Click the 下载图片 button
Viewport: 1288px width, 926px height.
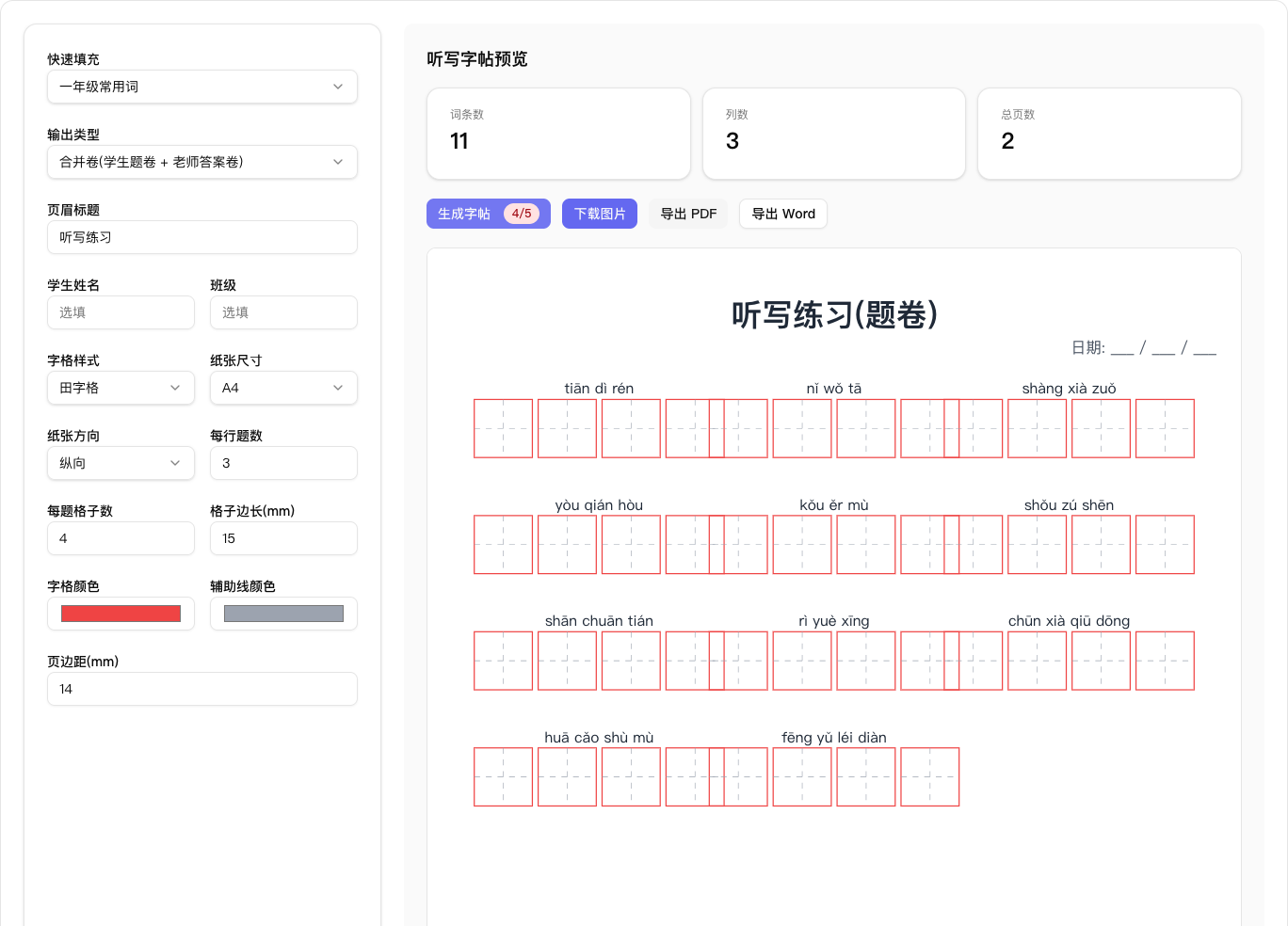(600, 214)
